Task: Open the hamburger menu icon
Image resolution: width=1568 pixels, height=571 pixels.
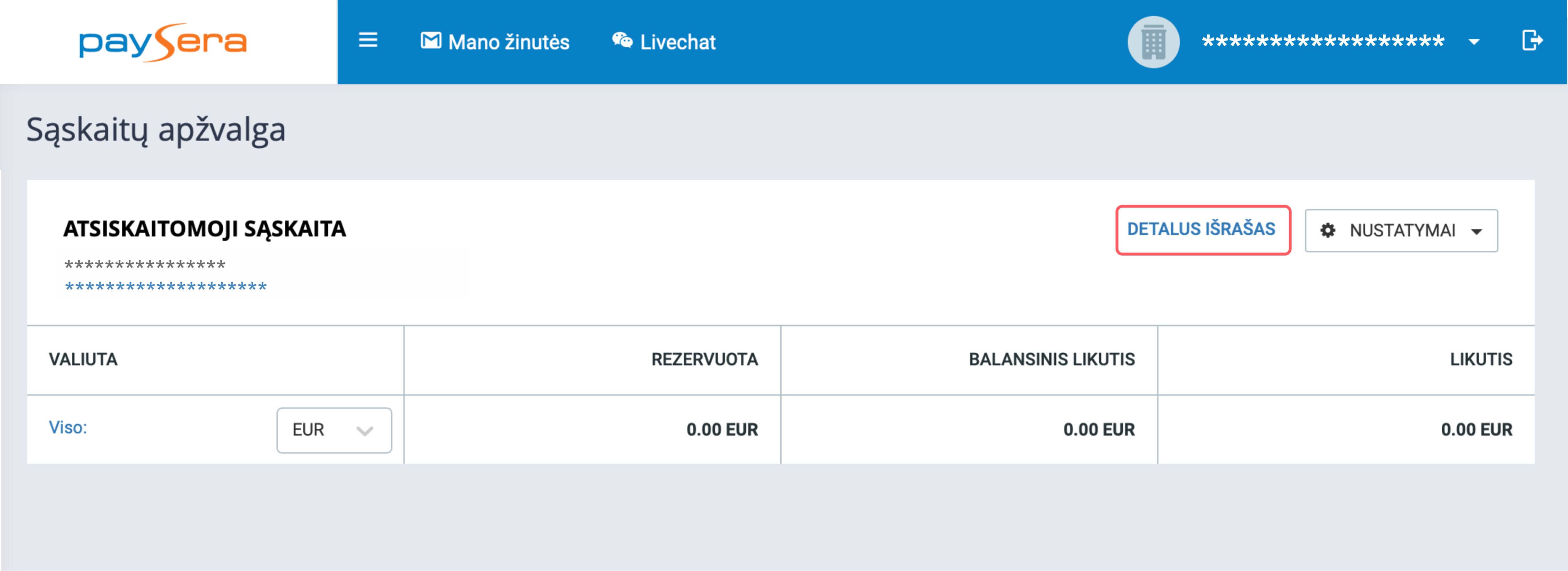Action: [x=368, y=40]
